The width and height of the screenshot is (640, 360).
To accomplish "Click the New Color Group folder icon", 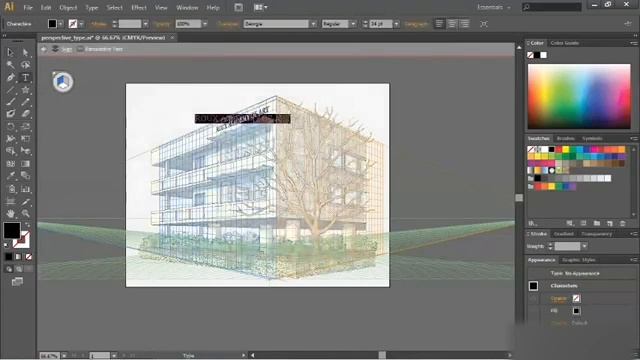I will tap(596, 223).
